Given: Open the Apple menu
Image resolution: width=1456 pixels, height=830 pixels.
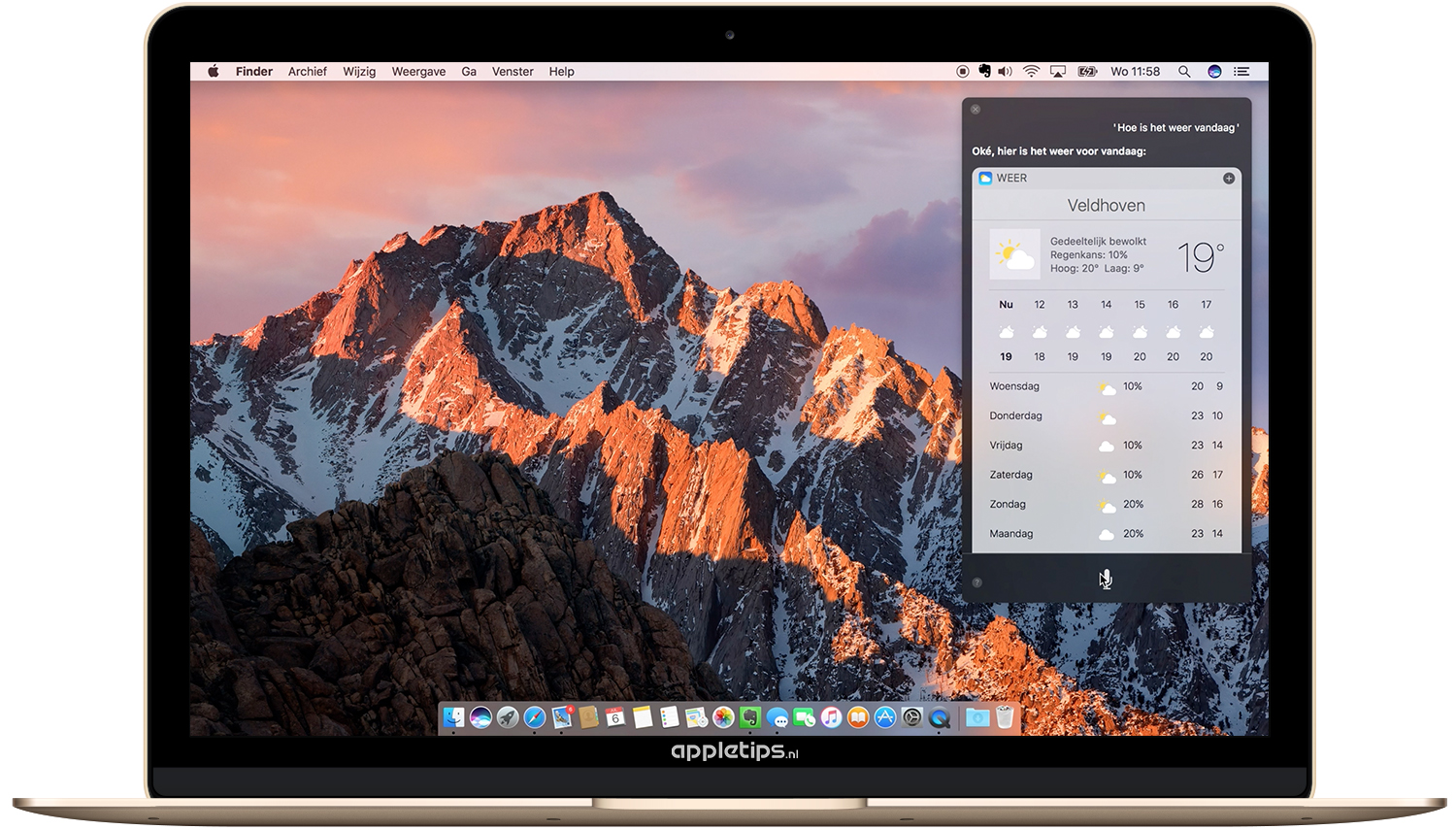Looking at the screenshot, I should point(214,72).
